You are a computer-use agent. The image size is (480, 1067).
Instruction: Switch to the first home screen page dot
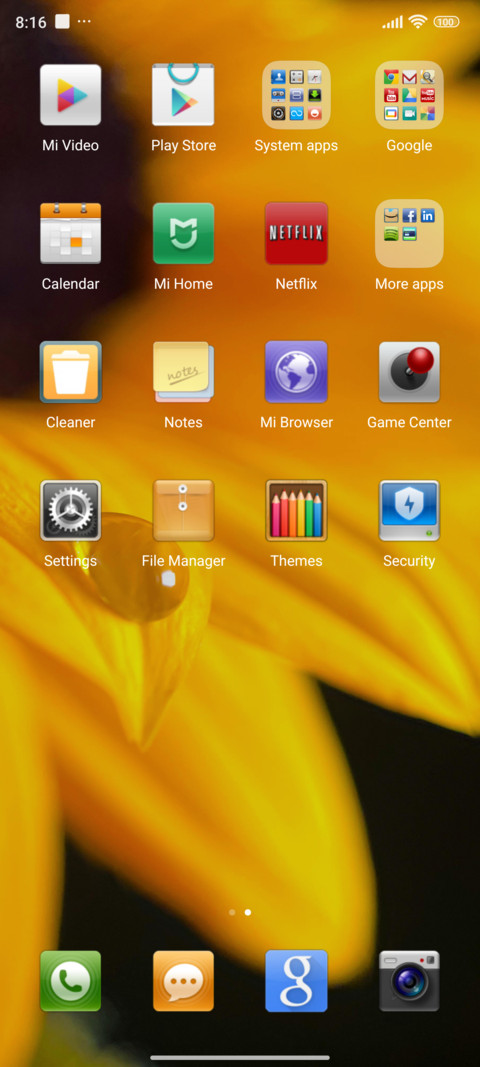pos(232,912)
